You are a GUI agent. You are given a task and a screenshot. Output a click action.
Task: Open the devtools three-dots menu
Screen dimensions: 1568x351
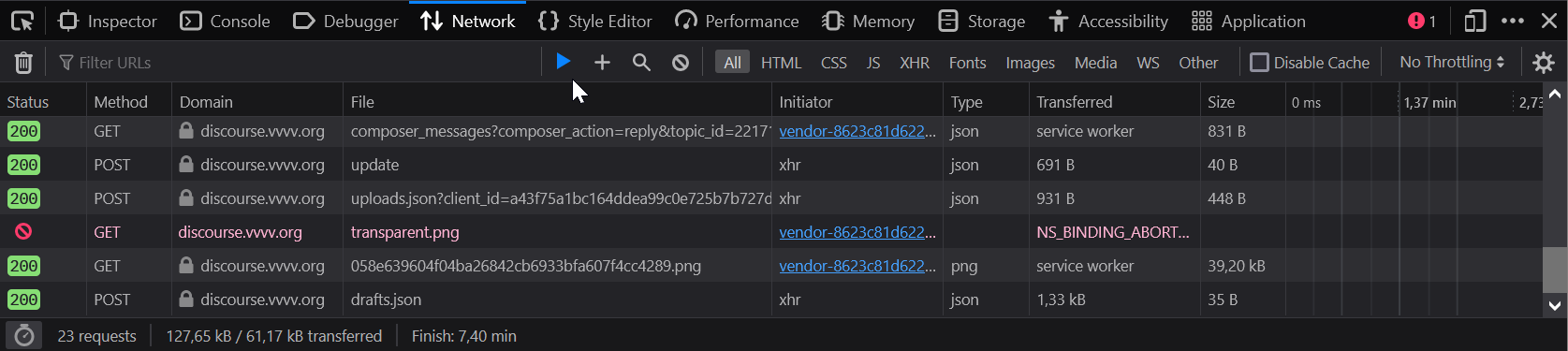[x=1513, y=21]
